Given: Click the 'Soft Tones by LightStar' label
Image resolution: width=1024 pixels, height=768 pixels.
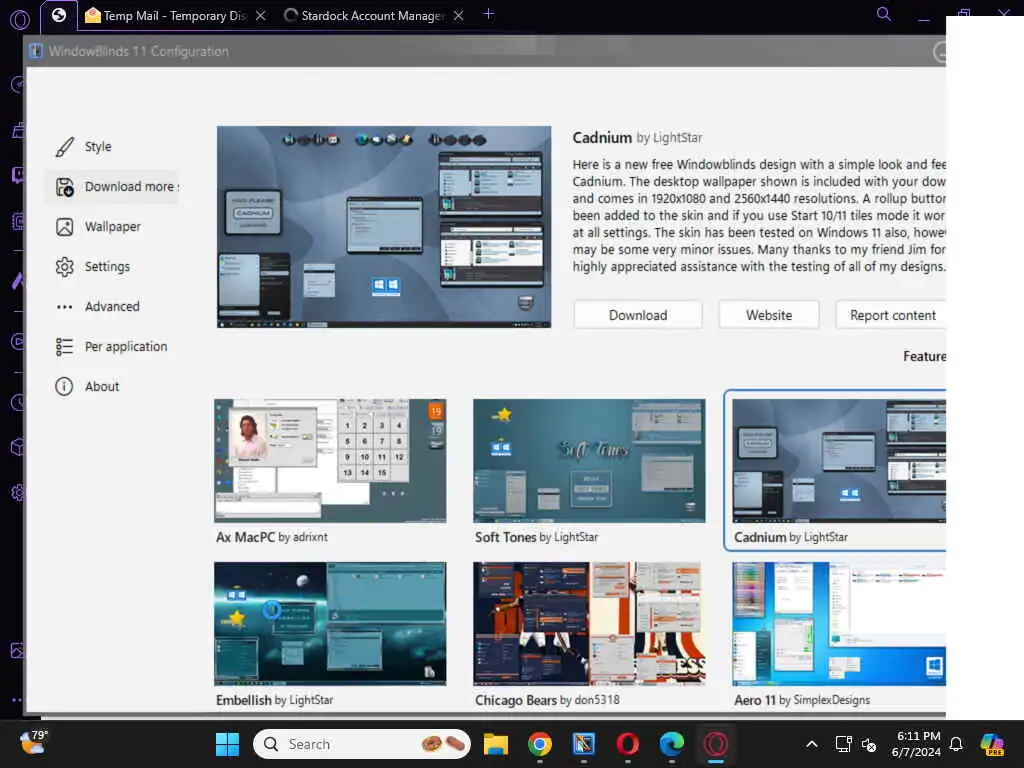Looking at the screenshot, I should coord(536,537).
